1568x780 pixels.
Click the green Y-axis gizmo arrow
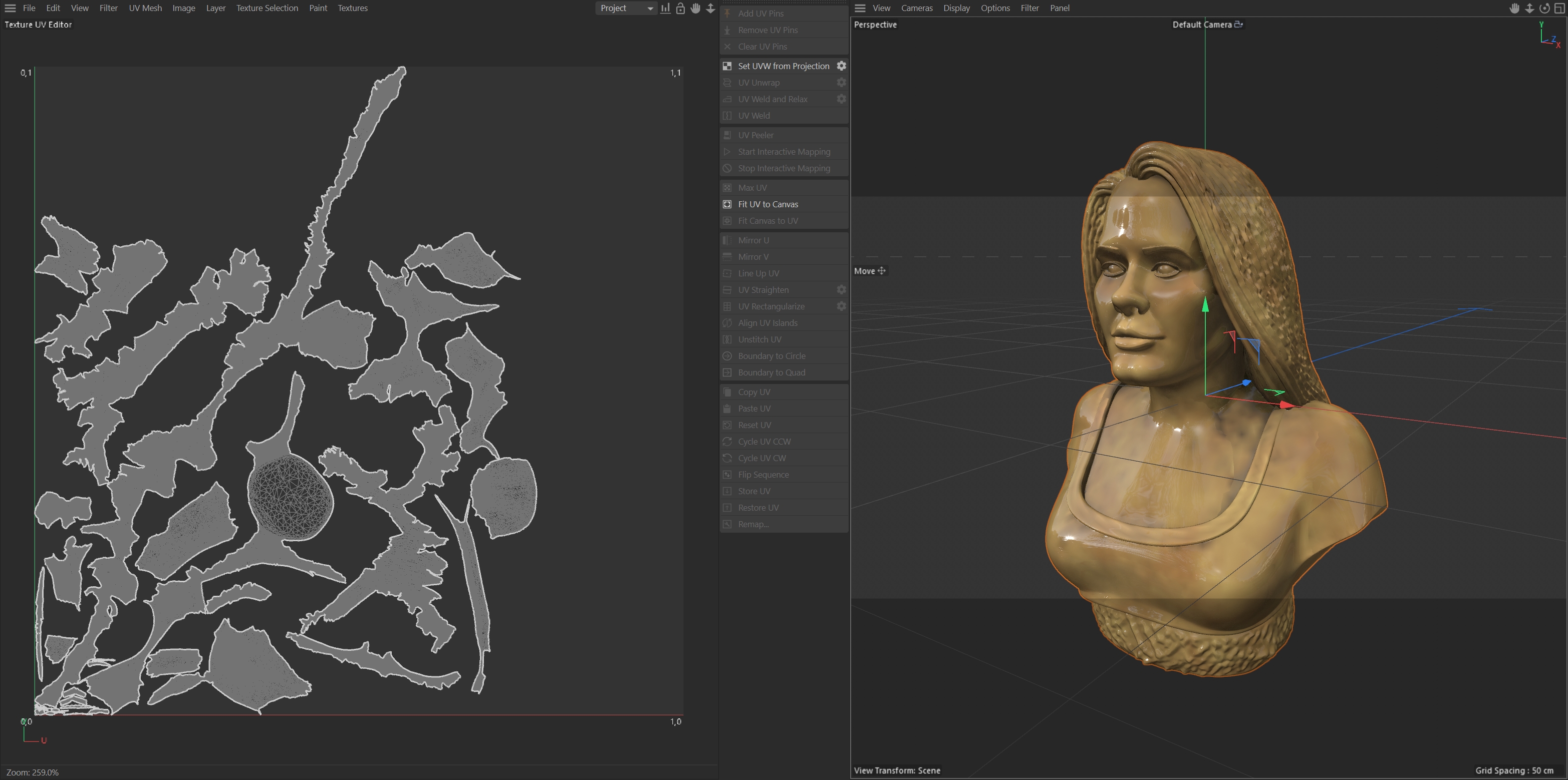[x=1205, y=304]
